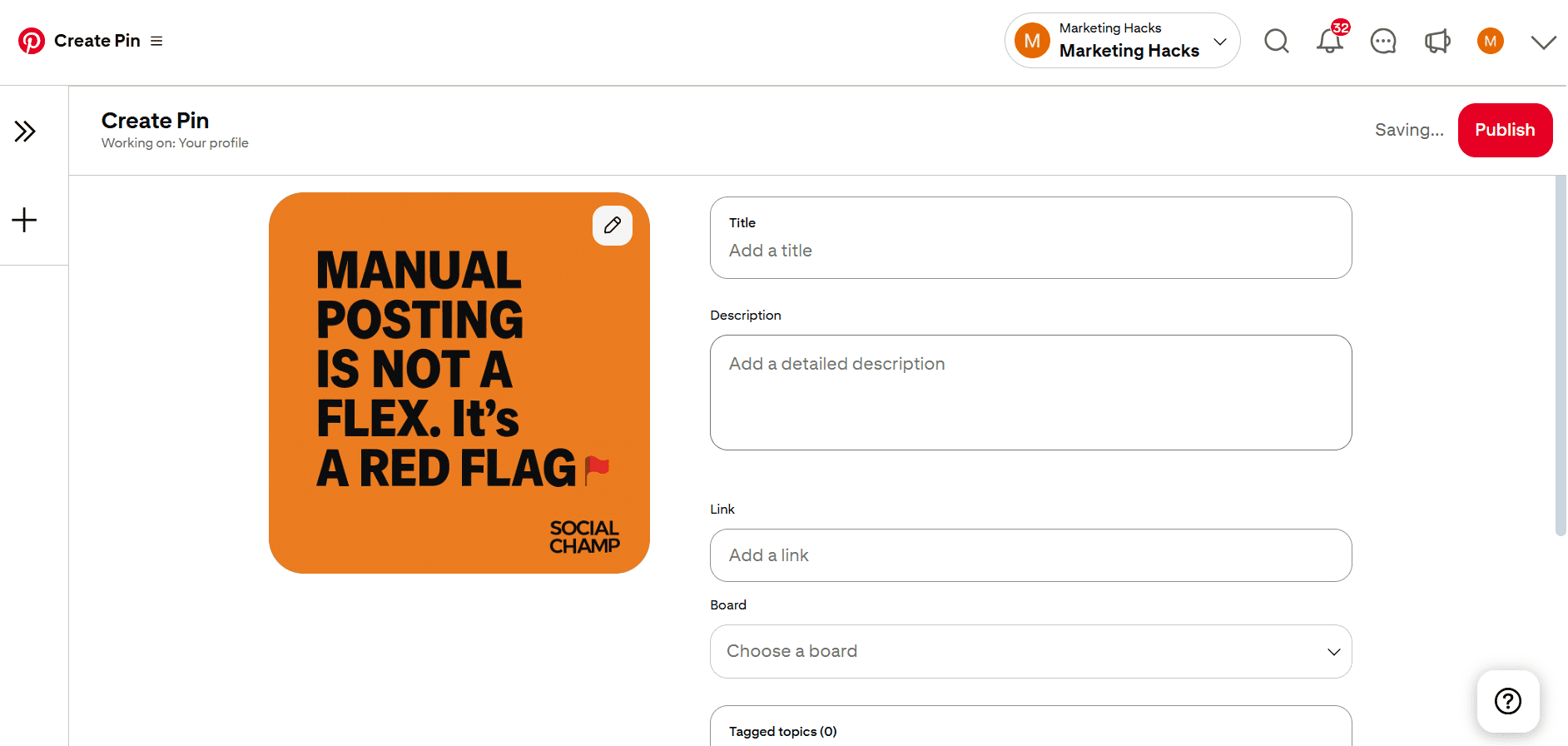Click the orange pin image thumbnail

pos(459,383)
